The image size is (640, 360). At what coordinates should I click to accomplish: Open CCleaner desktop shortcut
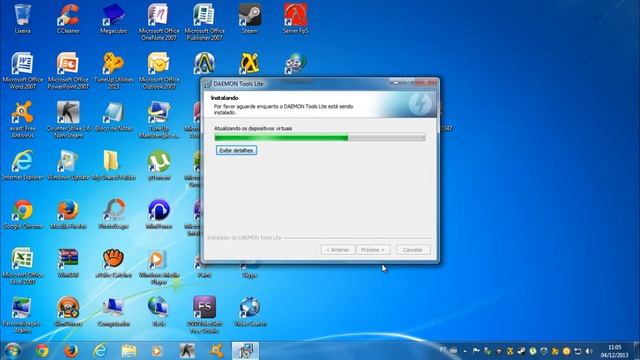[68, 19]
